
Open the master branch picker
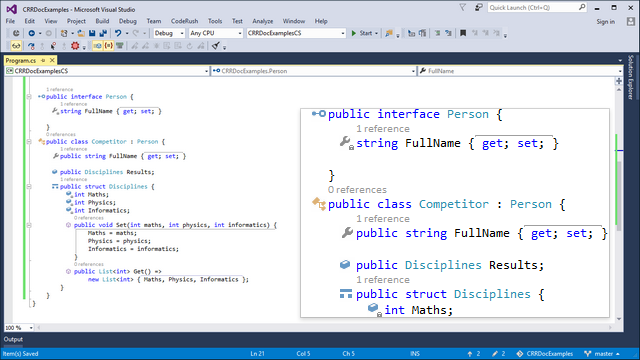(x=602, y=354)
